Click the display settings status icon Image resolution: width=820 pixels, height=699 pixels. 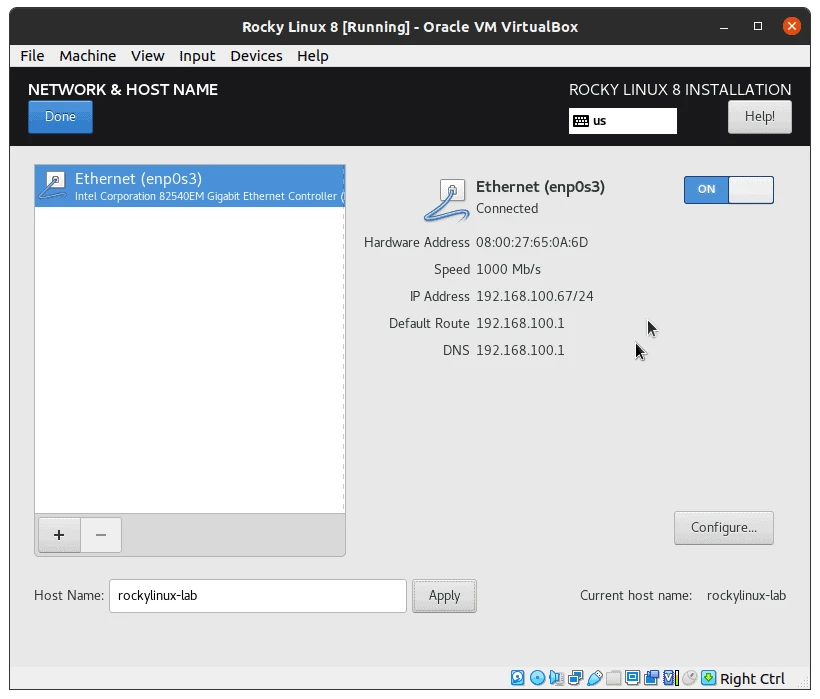tap(631, 678)
